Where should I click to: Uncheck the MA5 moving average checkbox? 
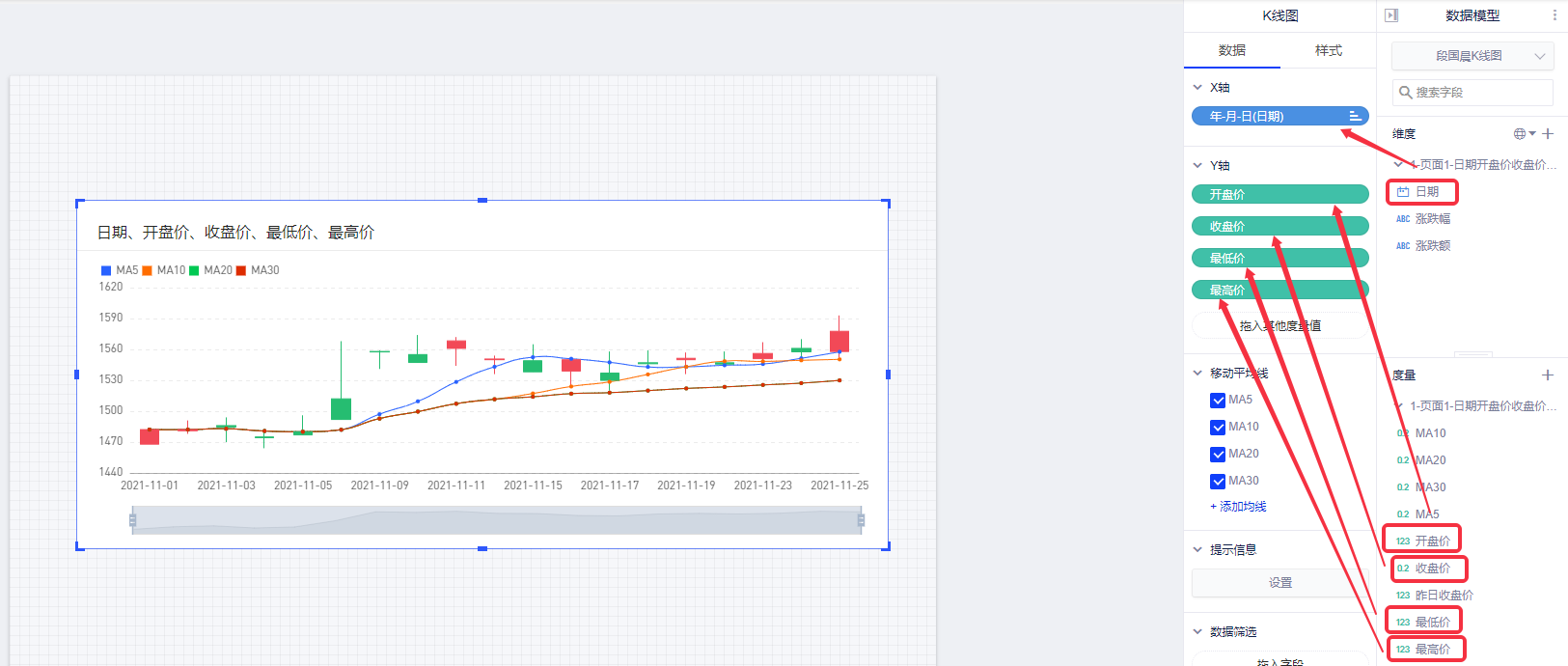[x=1218, y=401]
